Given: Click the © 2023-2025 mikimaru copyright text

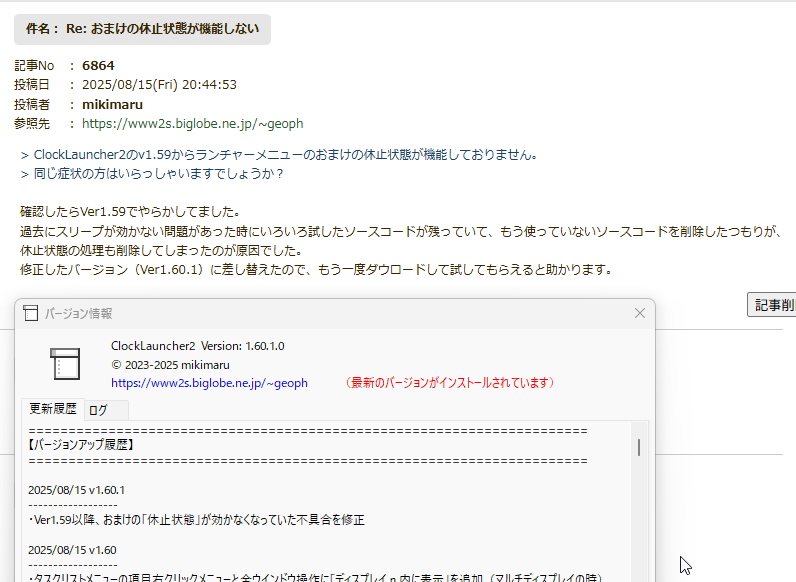Looking at the screenshot, I should 170,365.
